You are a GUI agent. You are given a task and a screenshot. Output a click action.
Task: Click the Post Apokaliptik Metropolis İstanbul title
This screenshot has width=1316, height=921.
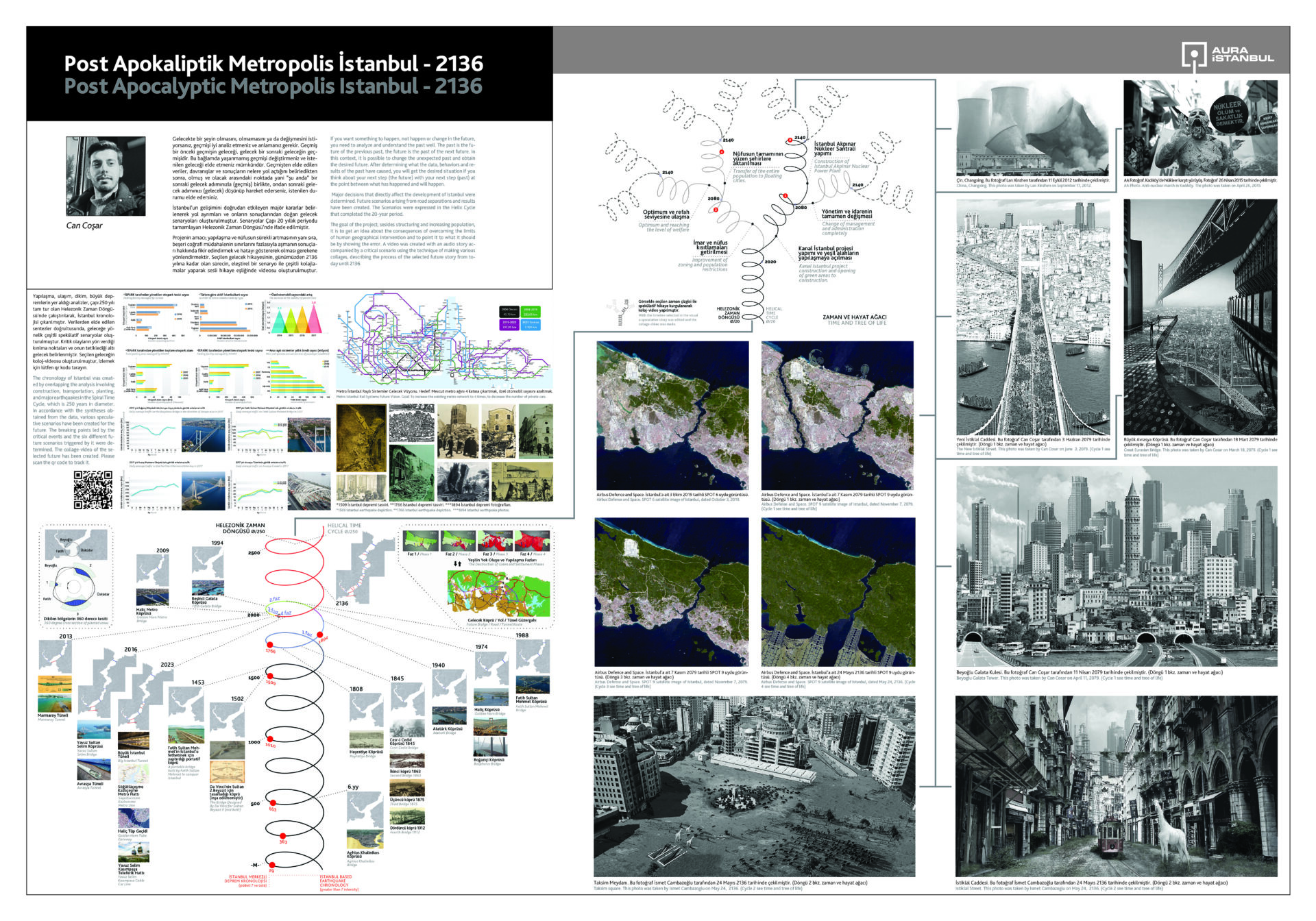[273, 64]
